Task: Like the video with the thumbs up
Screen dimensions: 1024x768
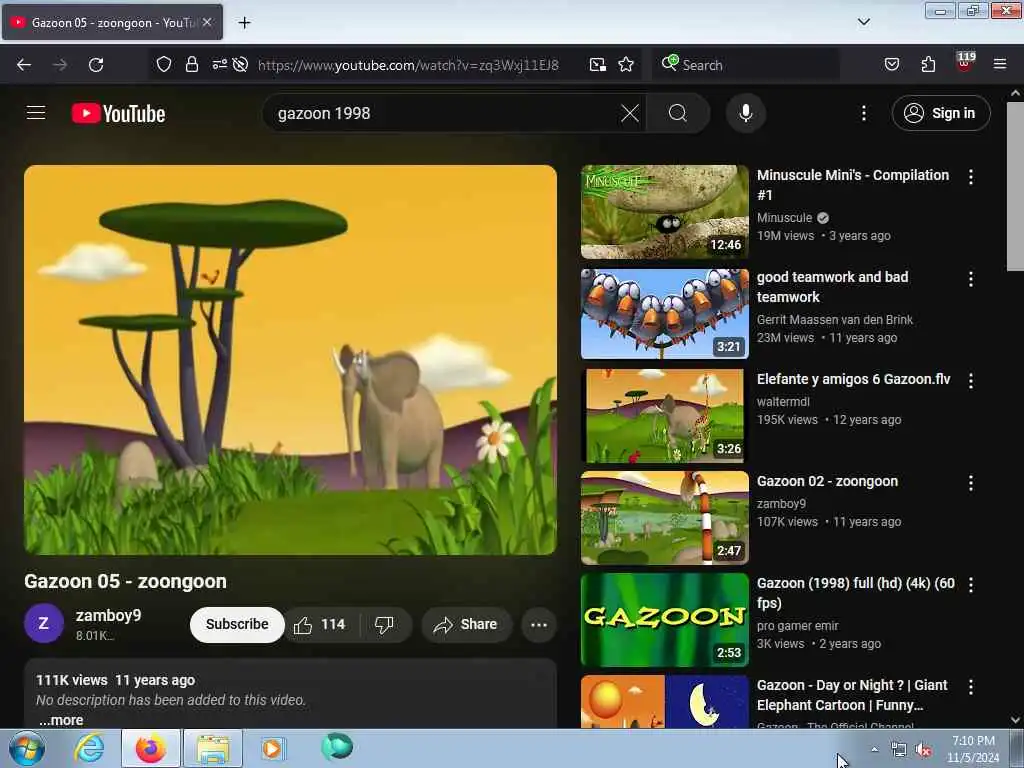Action: pyautogui.click(x=320, y=625)
